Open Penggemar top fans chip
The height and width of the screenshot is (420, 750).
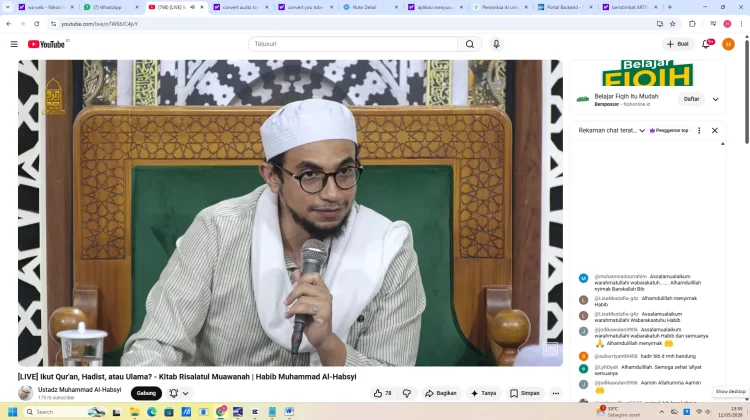tap(669, 131)
